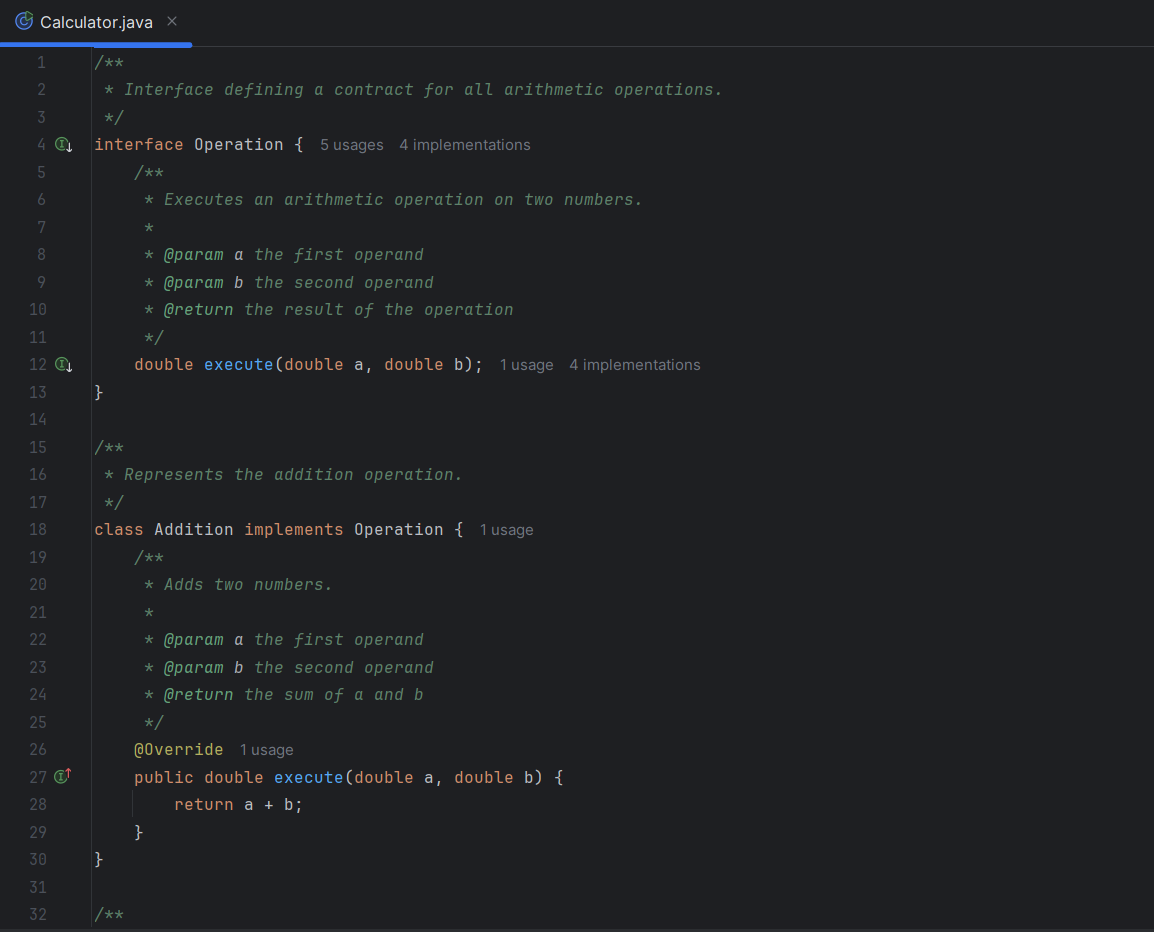Viewport: 1154px width, 932px height.
Task: Click closing brace on line 13
Action: (99, 392)
